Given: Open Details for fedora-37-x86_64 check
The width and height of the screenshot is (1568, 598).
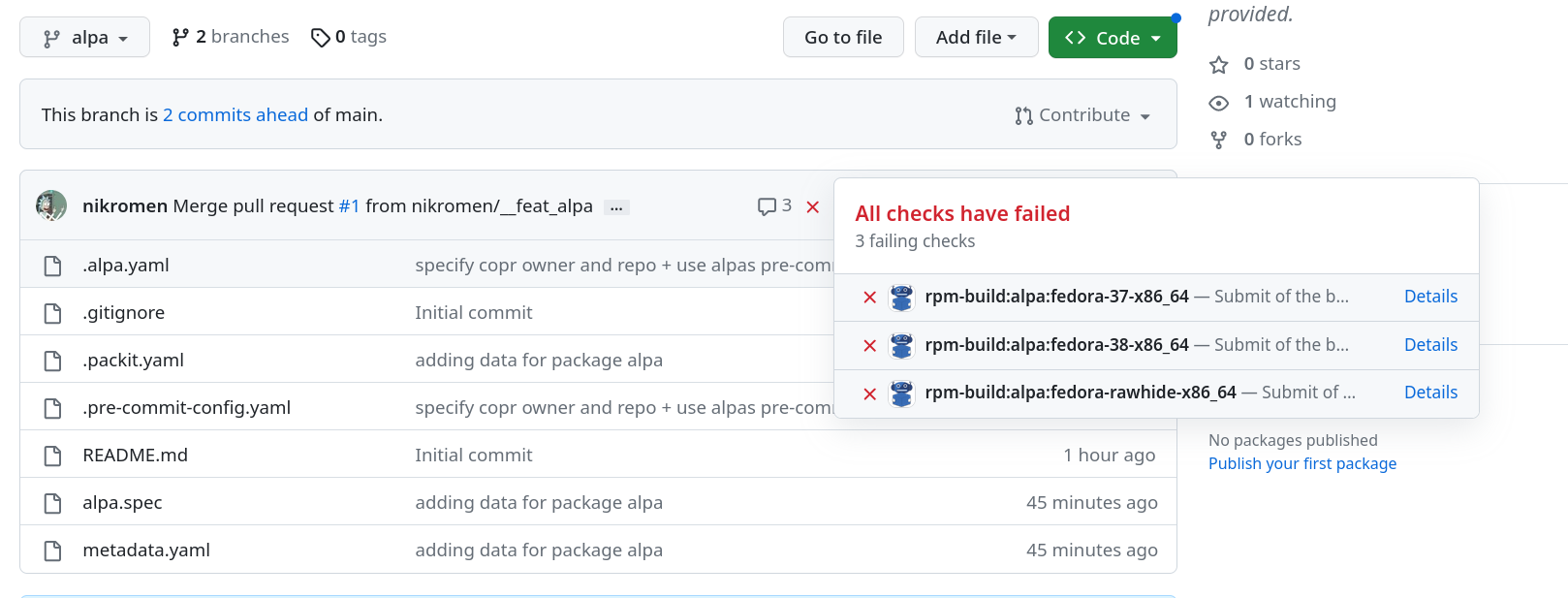Looking at the screenshot, I should 1430,297.
